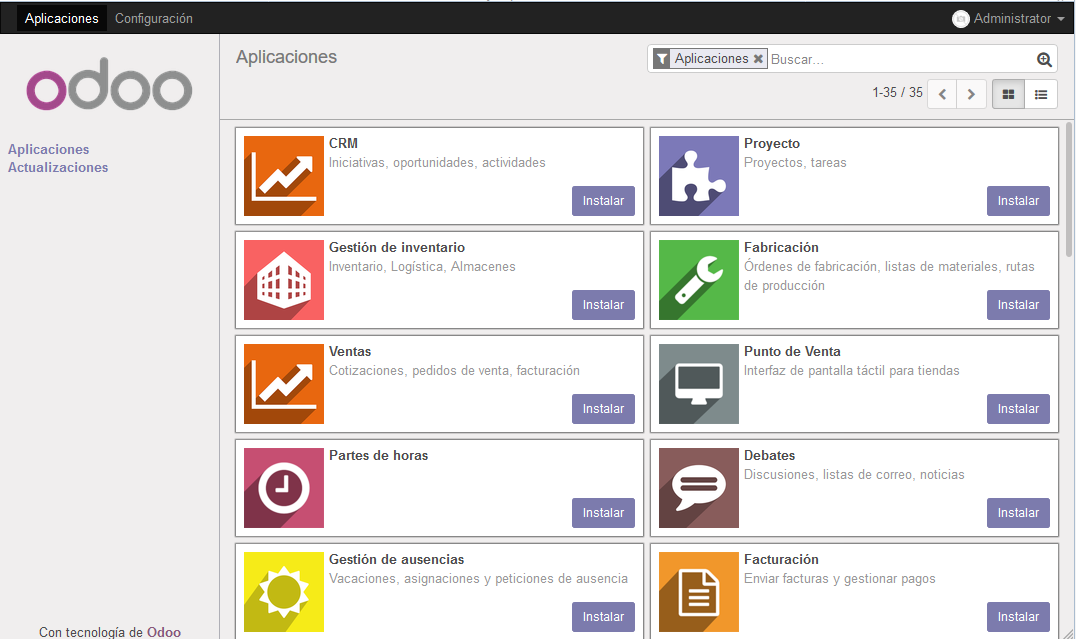The height and width of the screenshot is (639, 1076).
Task: Click the Debates speech bubble icon
Action: coord(699,488)
